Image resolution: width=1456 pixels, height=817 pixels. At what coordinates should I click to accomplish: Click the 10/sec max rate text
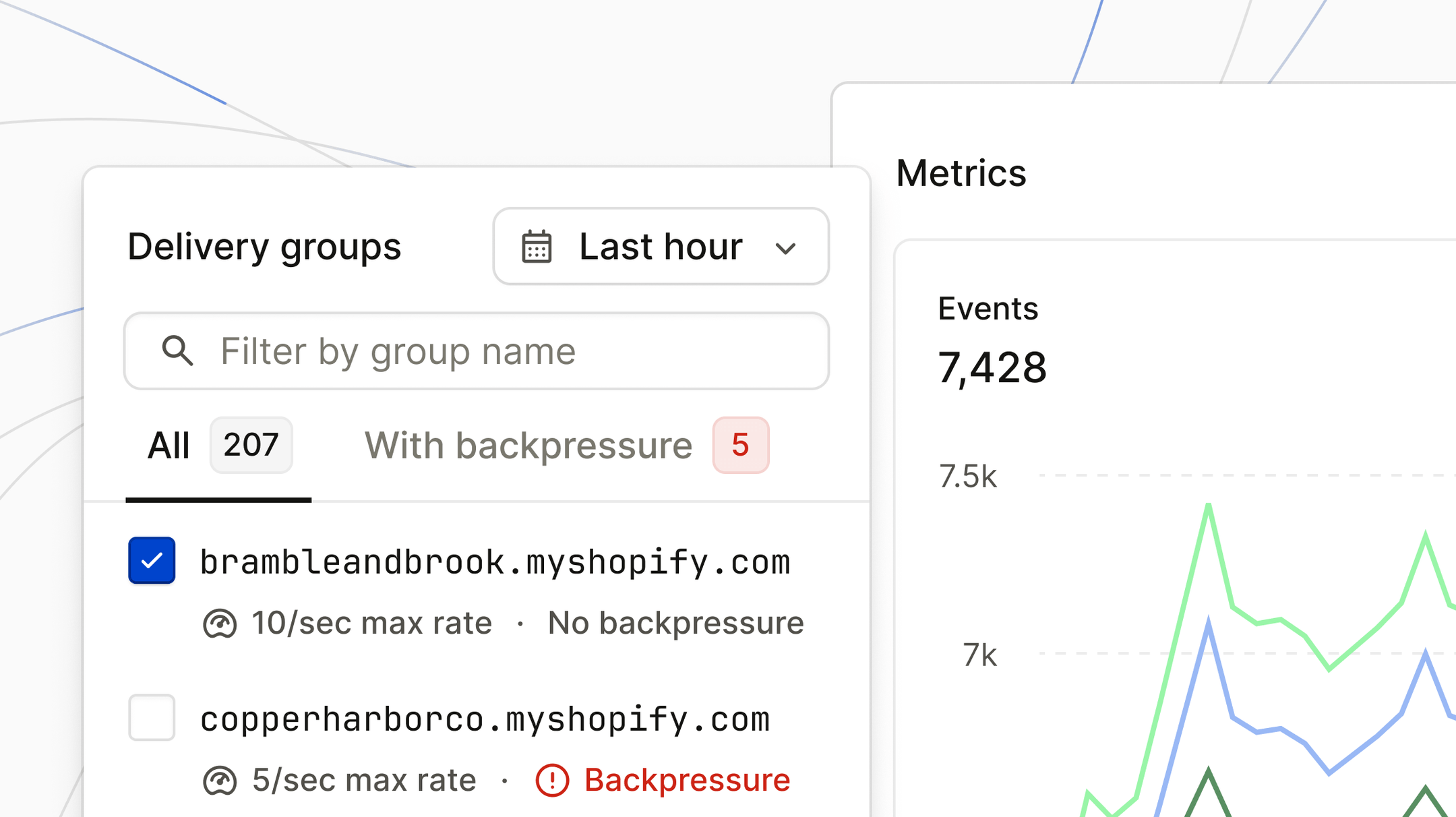click(372, 623)
